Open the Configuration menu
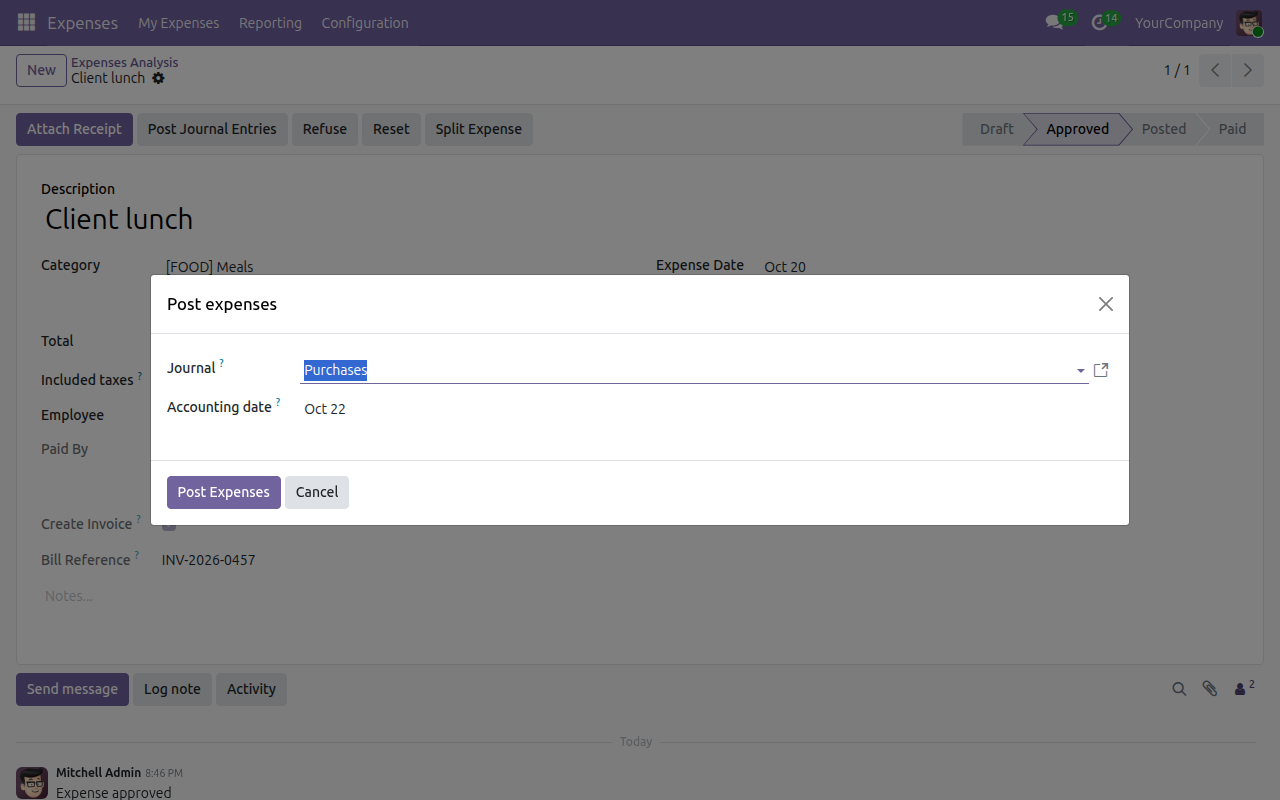Image resolution: width=1280 pixels, height=800 pixels. click(x=365, y=22)
